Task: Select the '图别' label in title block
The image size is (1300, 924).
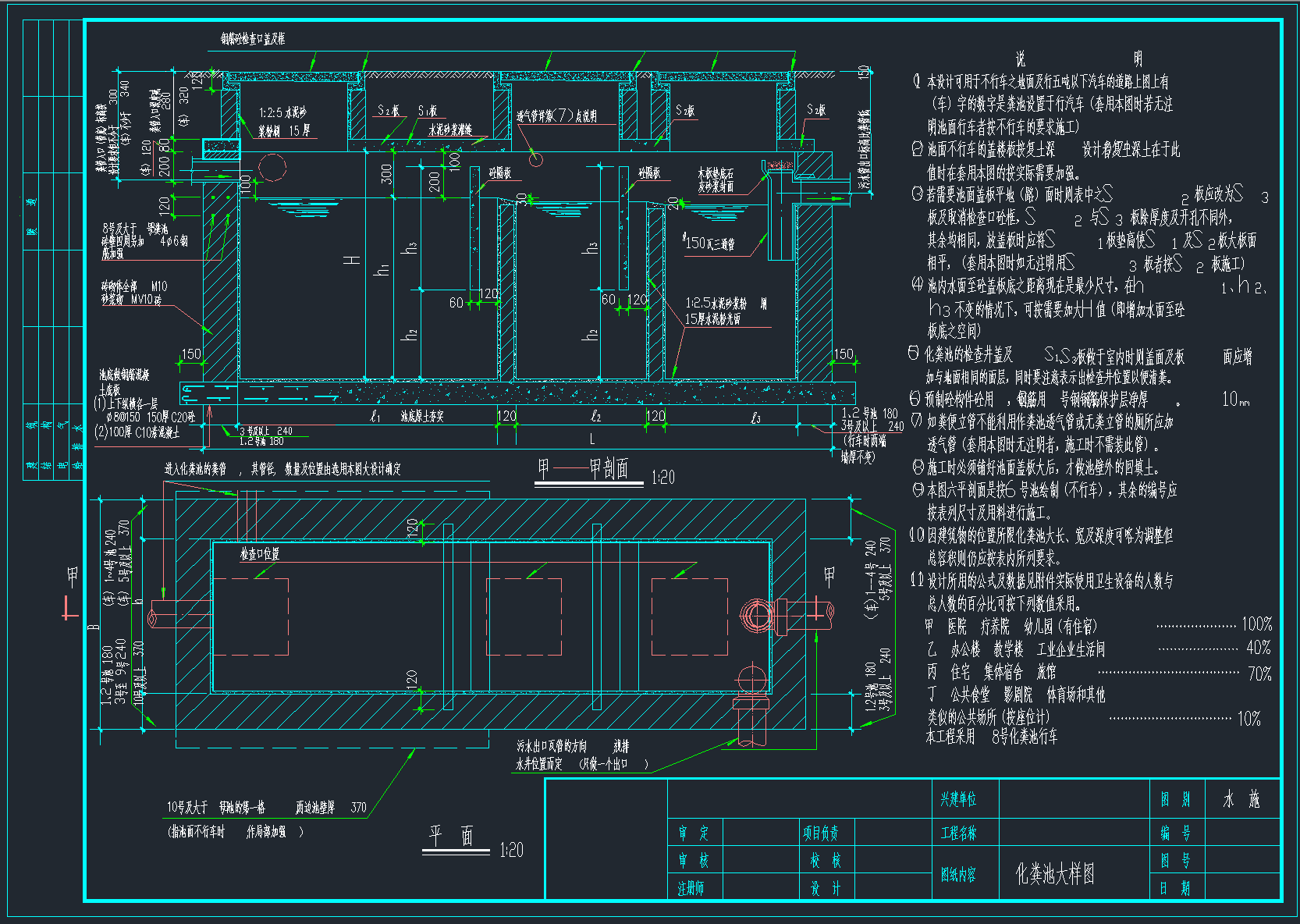Action: (1175, 799)
